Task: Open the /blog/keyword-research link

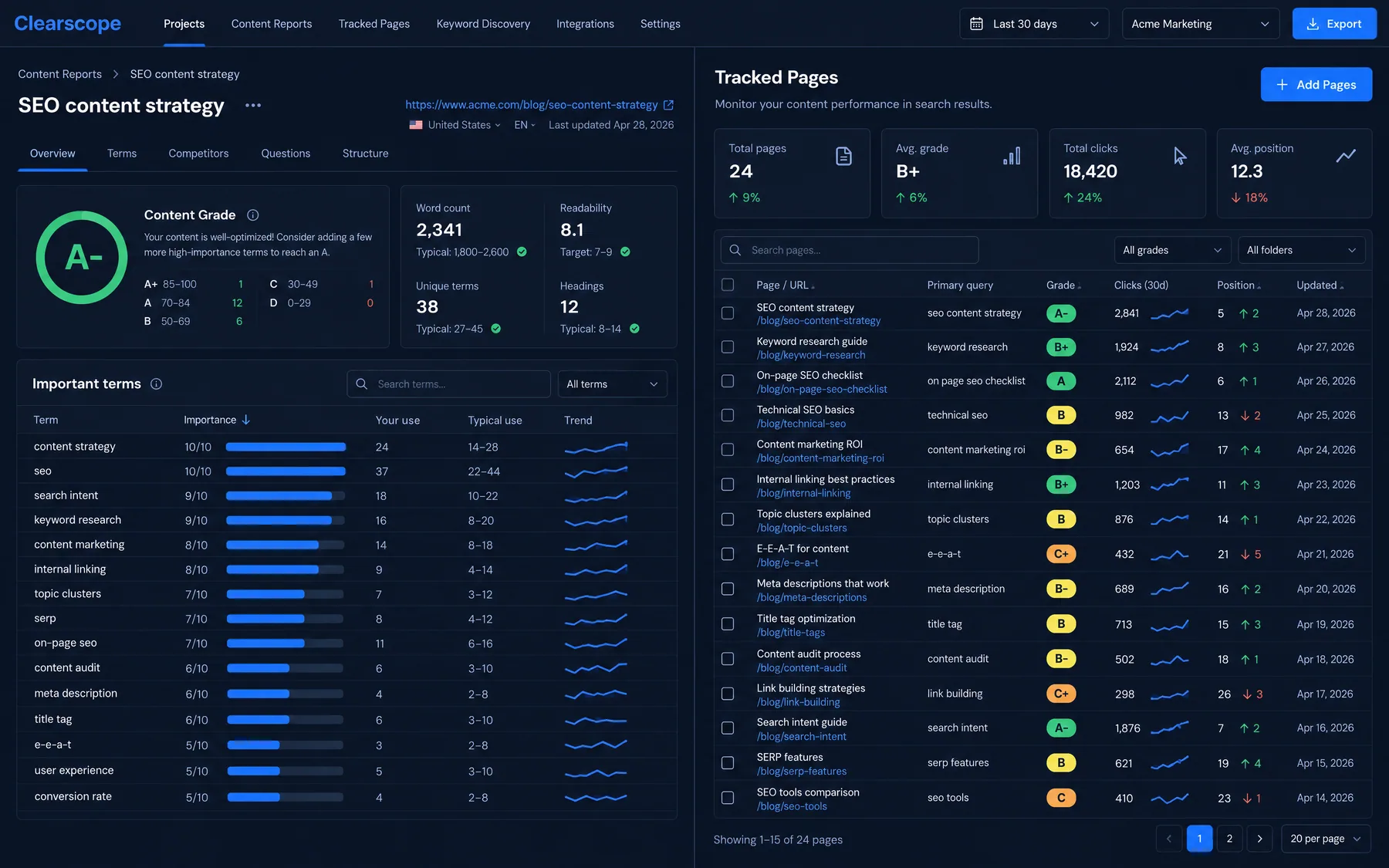Action: point(811,355)
